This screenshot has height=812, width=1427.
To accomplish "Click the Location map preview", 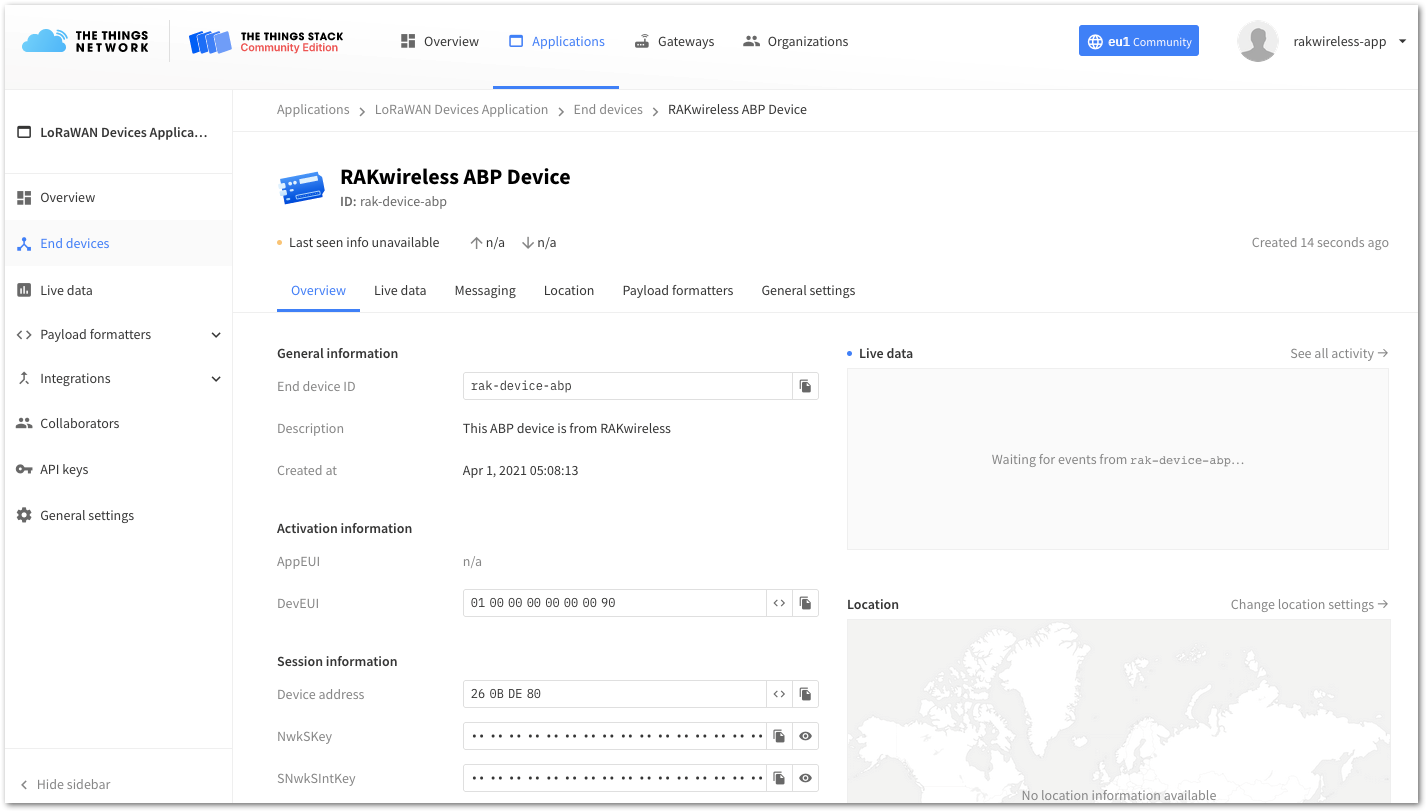I will (x=1118, y=711).
